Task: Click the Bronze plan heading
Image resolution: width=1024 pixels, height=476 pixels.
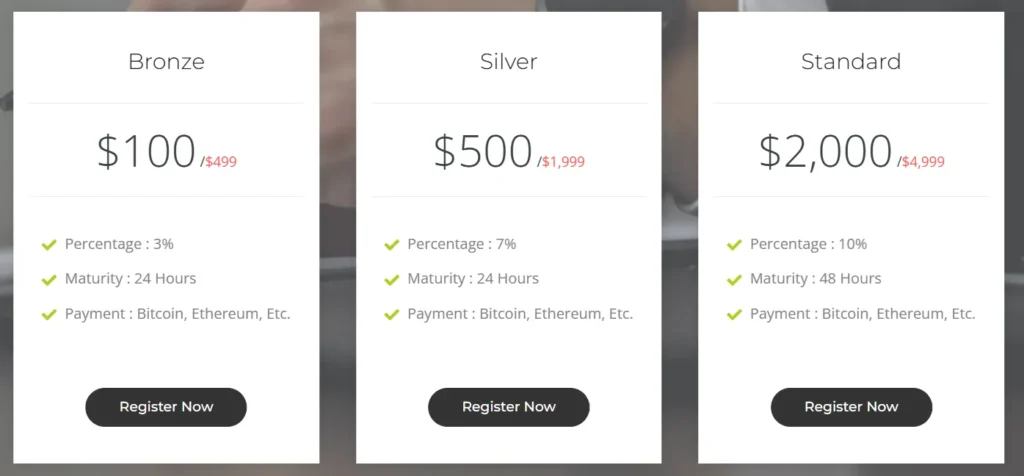Action: (x=166, y=61)
